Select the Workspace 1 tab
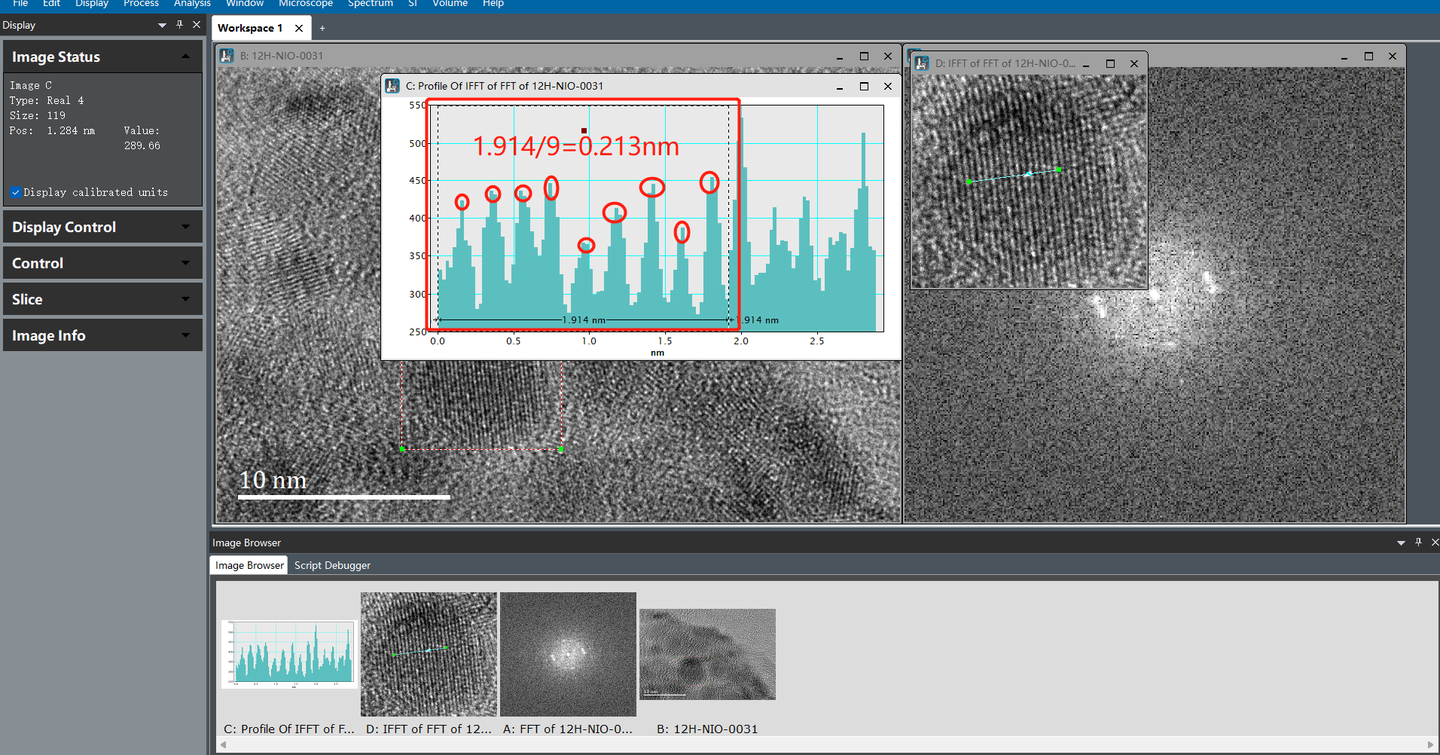The height and width of the screenshot is (755, 1440). 250,28
